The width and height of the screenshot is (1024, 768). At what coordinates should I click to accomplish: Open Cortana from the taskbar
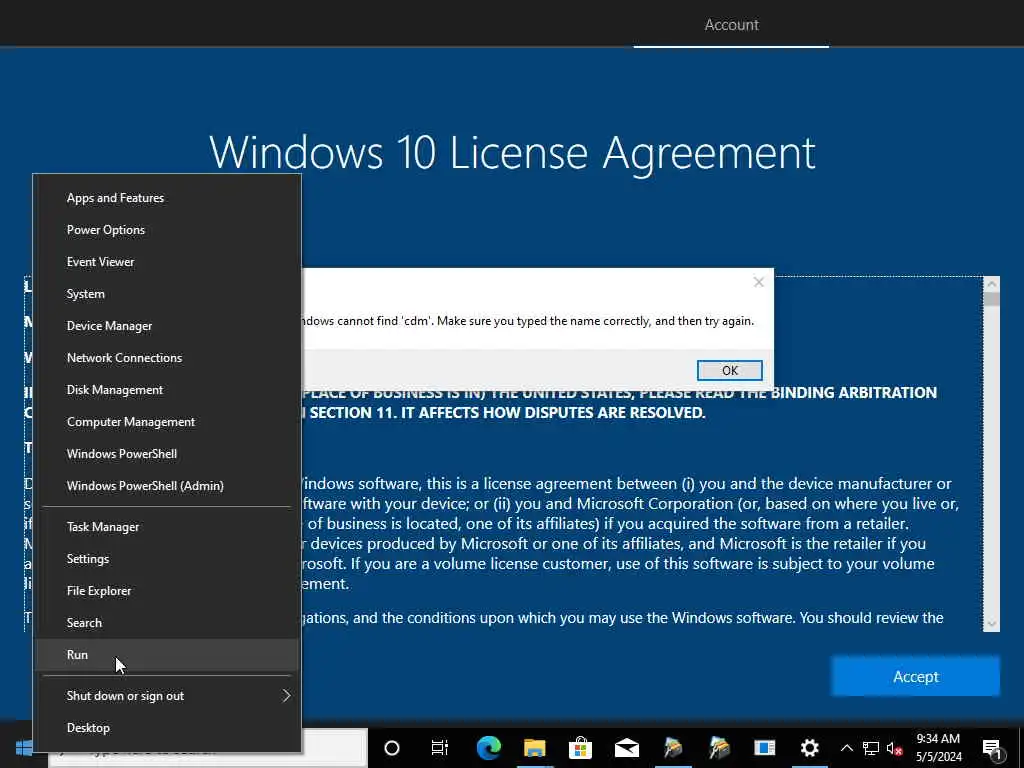pyautogui.click(x=392, y=748)
